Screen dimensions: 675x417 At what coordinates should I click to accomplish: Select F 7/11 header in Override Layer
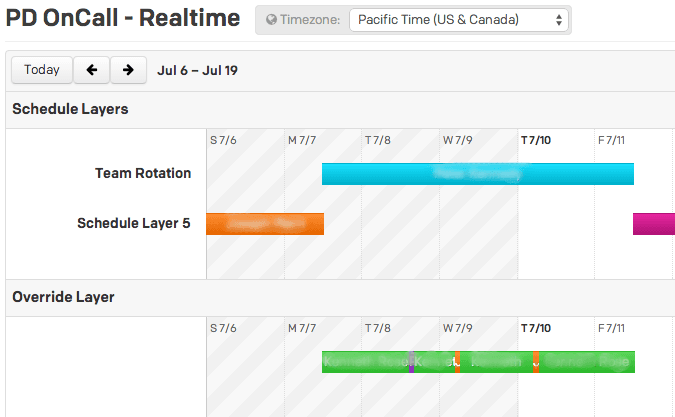click(611, 328)
